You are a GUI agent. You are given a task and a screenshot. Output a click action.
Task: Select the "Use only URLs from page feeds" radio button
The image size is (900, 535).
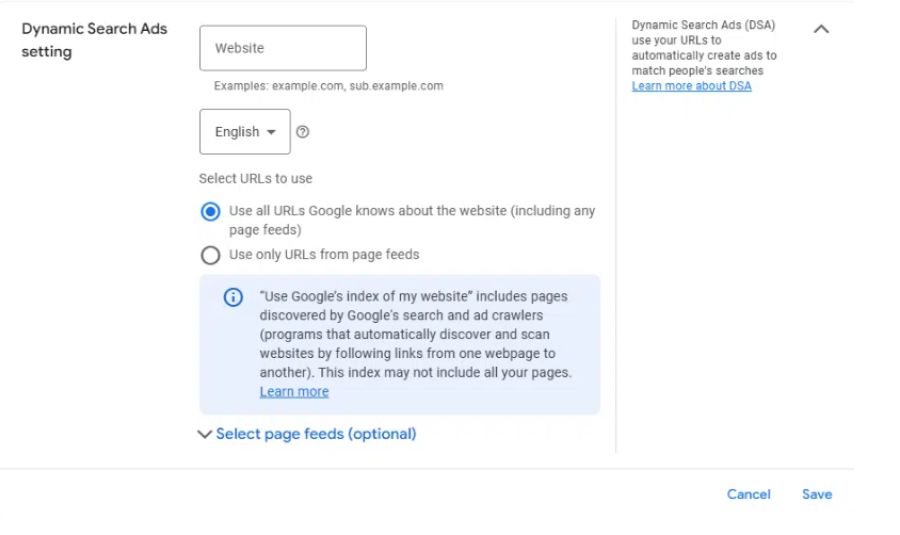210,255
